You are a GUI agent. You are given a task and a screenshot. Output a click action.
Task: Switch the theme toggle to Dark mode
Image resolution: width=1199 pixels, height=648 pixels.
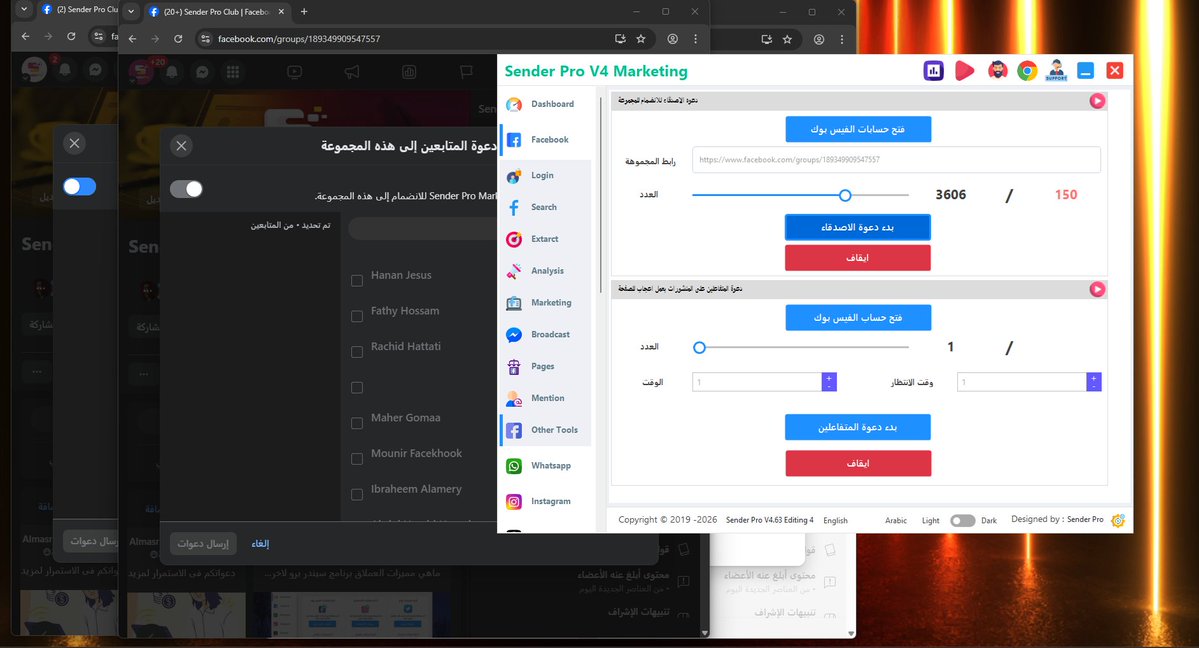pyautogui.click(x=963, y=520)
